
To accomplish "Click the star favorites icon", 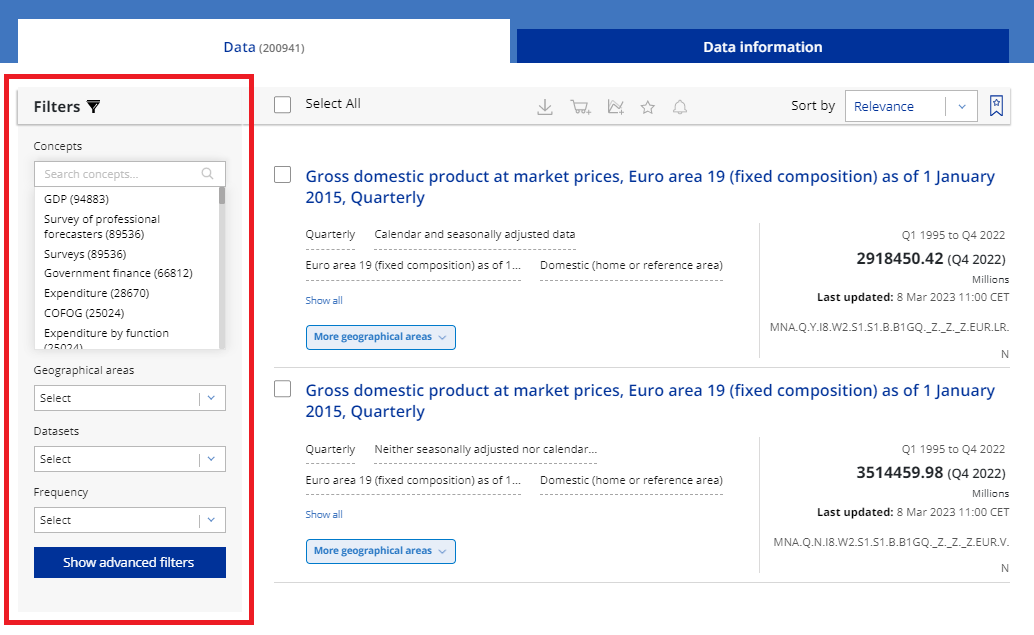I will coord(648,107).
